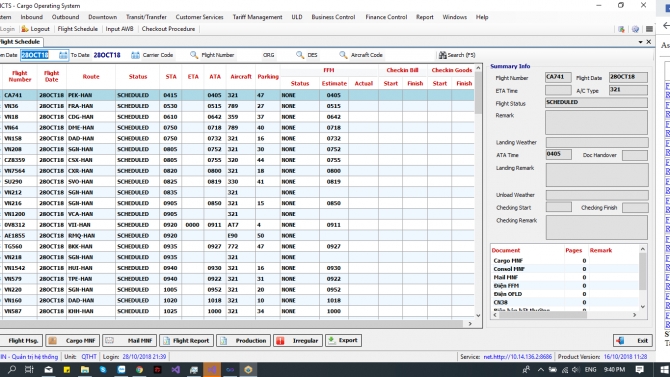Run Search (F5)

457,55
